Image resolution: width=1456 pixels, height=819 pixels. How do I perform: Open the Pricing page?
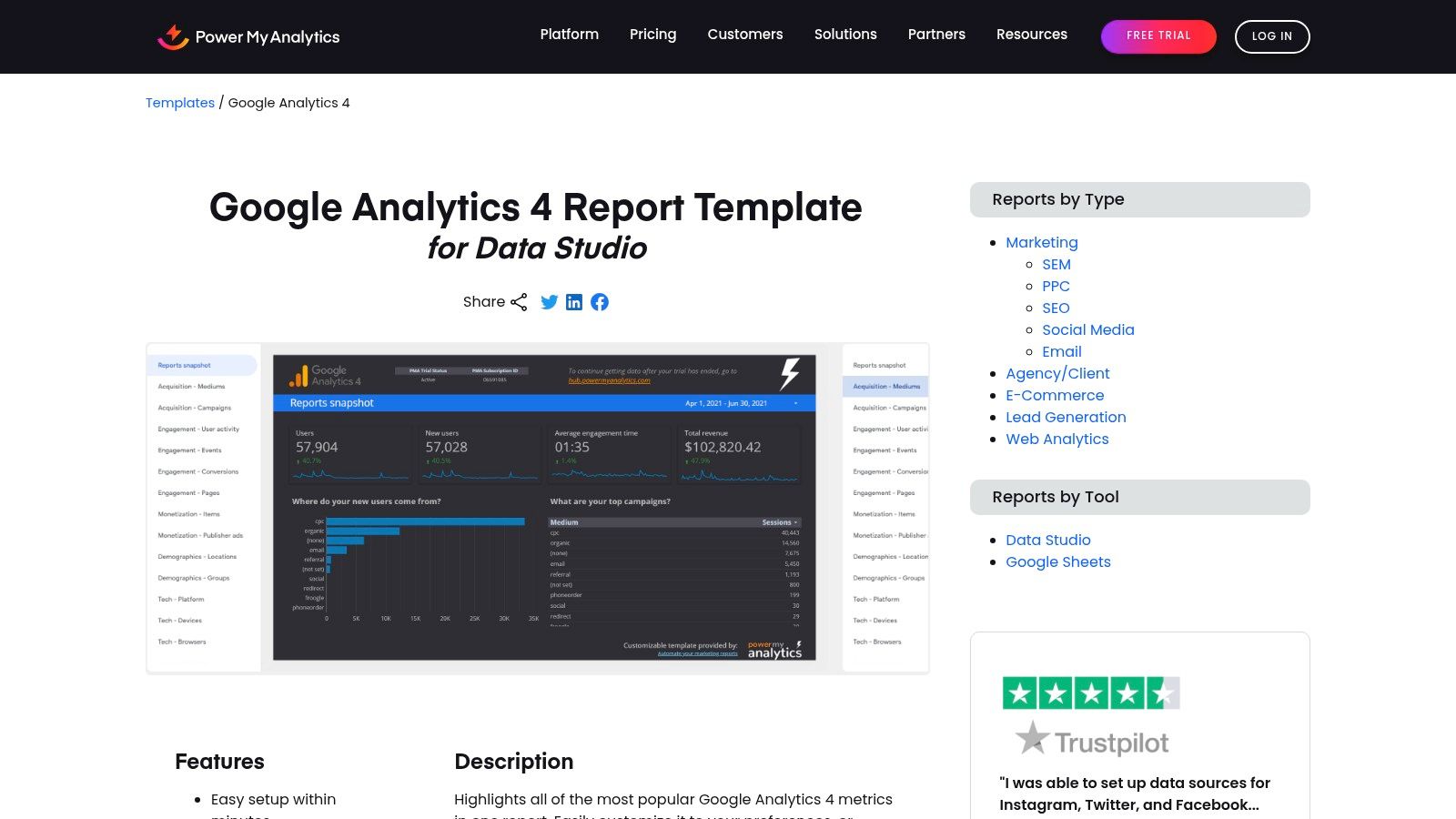click(x=653, y=35)
